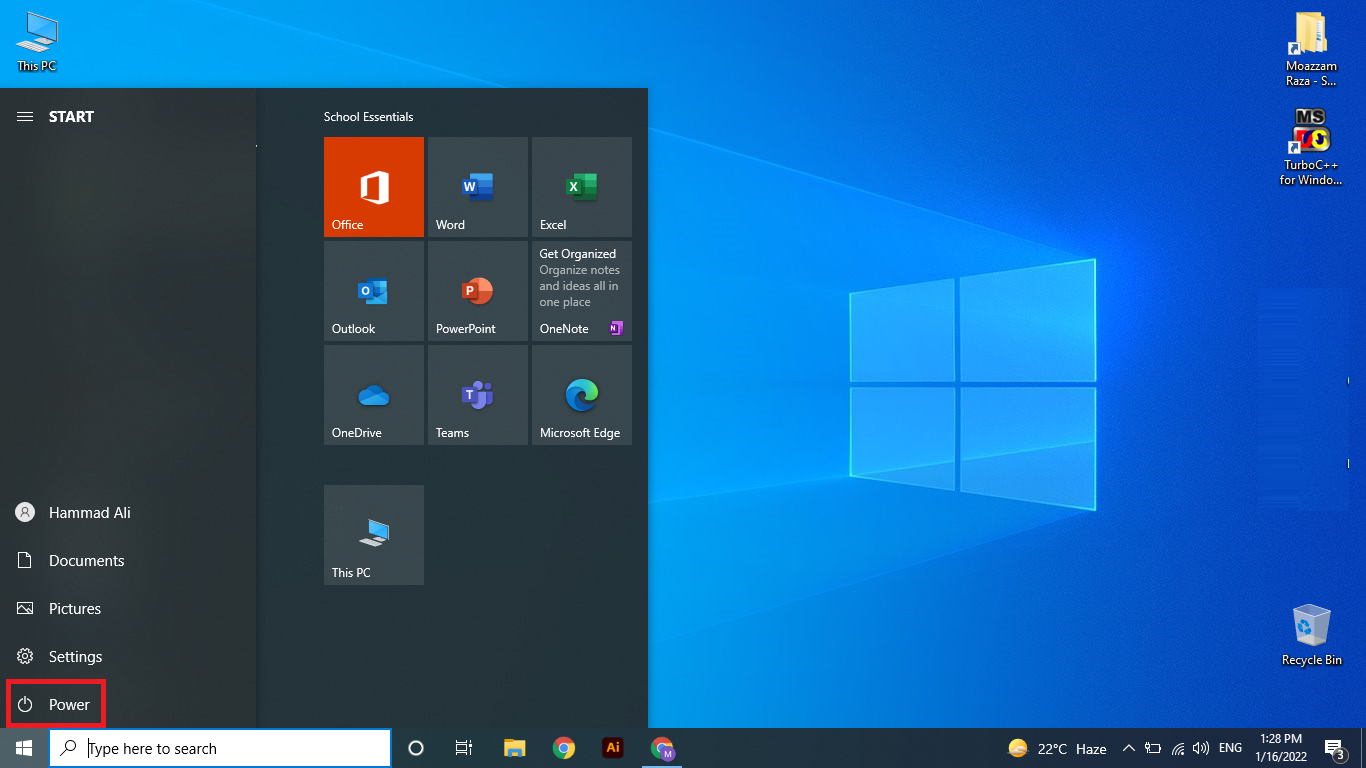Show hidden system tray icons
Image resolution: width=1366 pixels, height=768 pixels.
[1129, 748]
